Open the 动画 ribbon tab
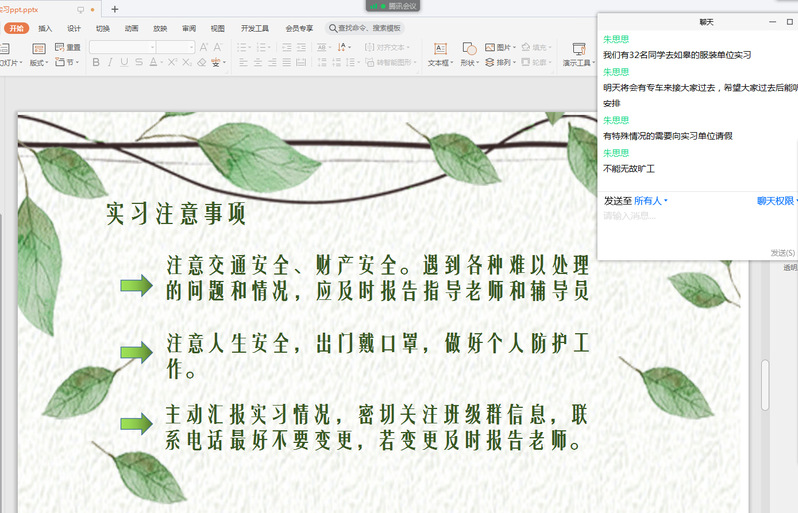 [x=132, y=28]
